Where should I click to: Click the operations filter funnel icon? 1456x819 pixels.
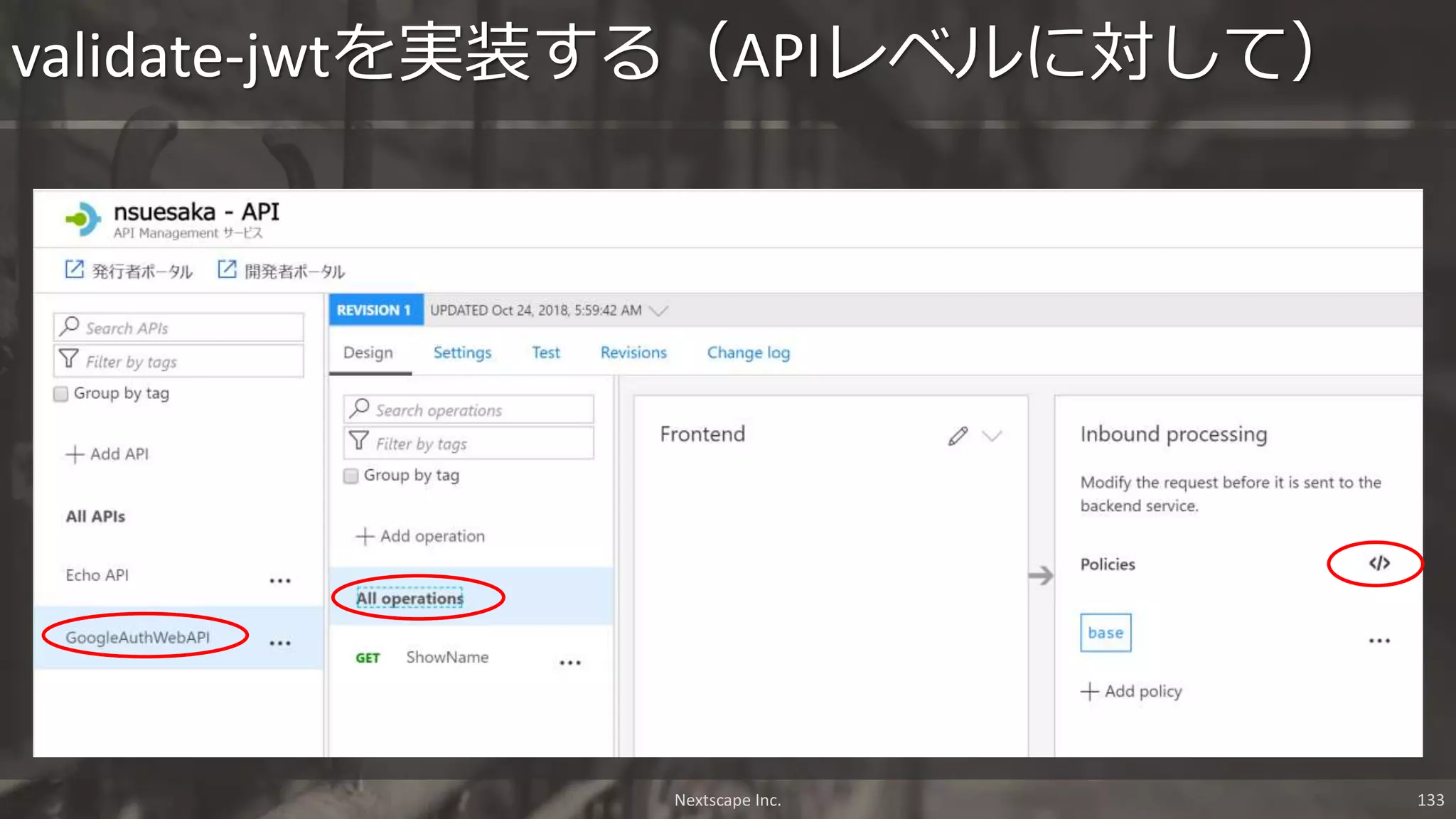pyautogui.click(x=359, y=441)
